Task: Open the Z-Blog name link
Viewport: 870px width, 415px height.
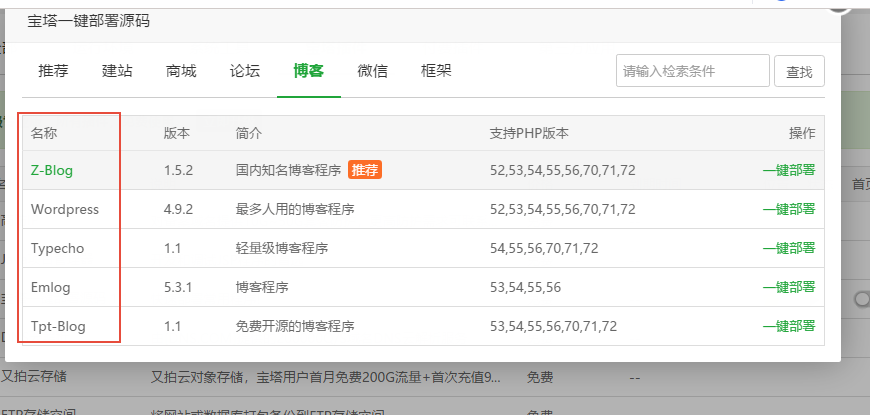Action: point(52,170)
